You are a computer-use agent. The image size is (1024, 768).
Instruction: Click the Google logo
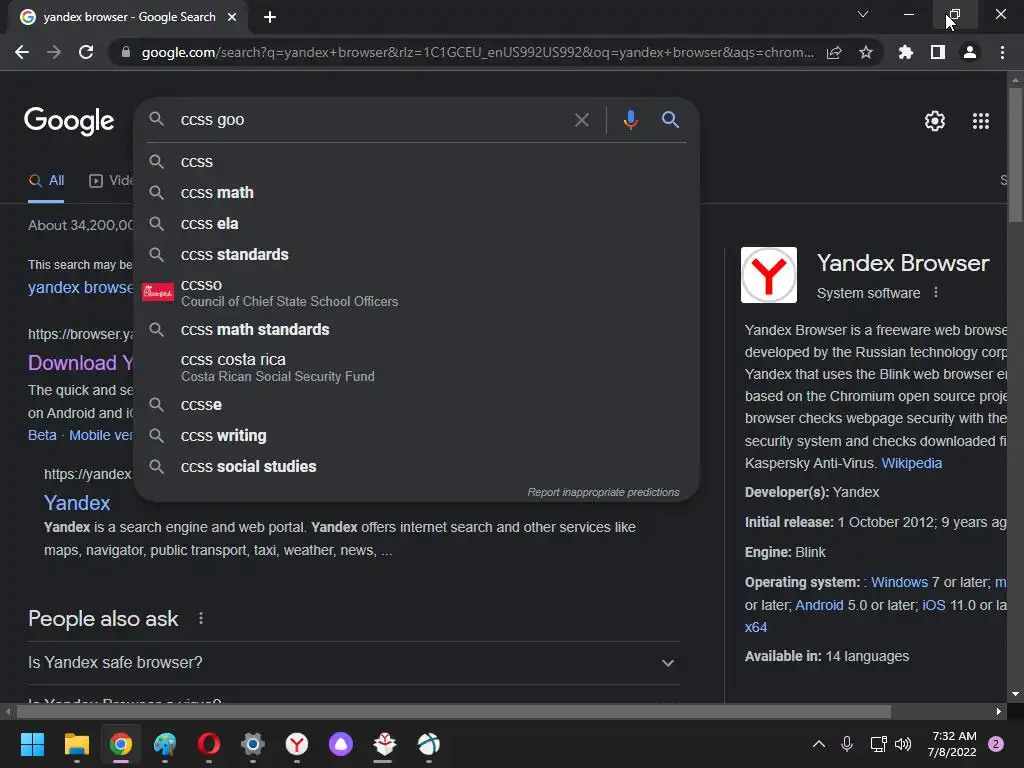(69, 121)
